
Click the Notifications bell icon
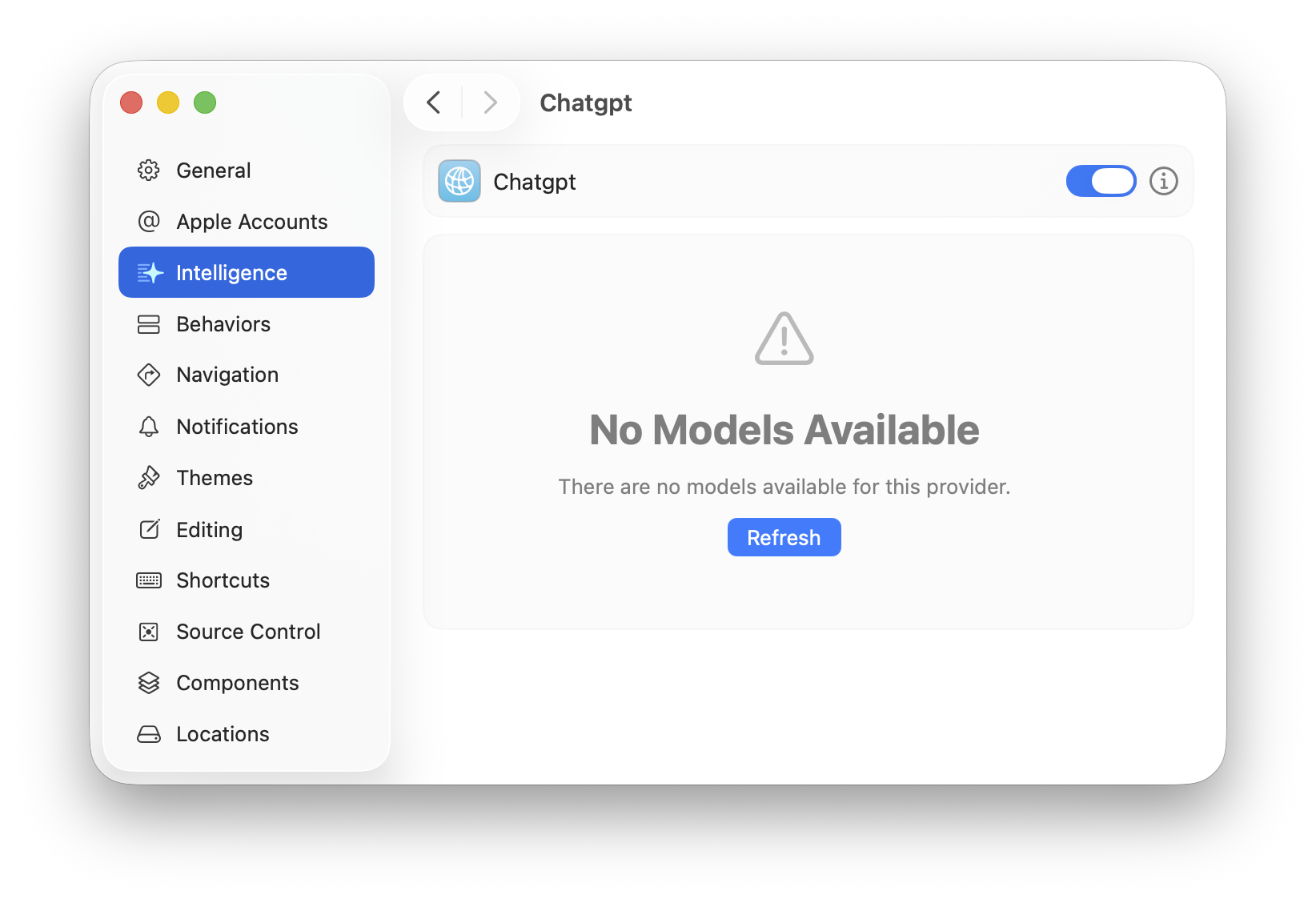coord(149,427)
